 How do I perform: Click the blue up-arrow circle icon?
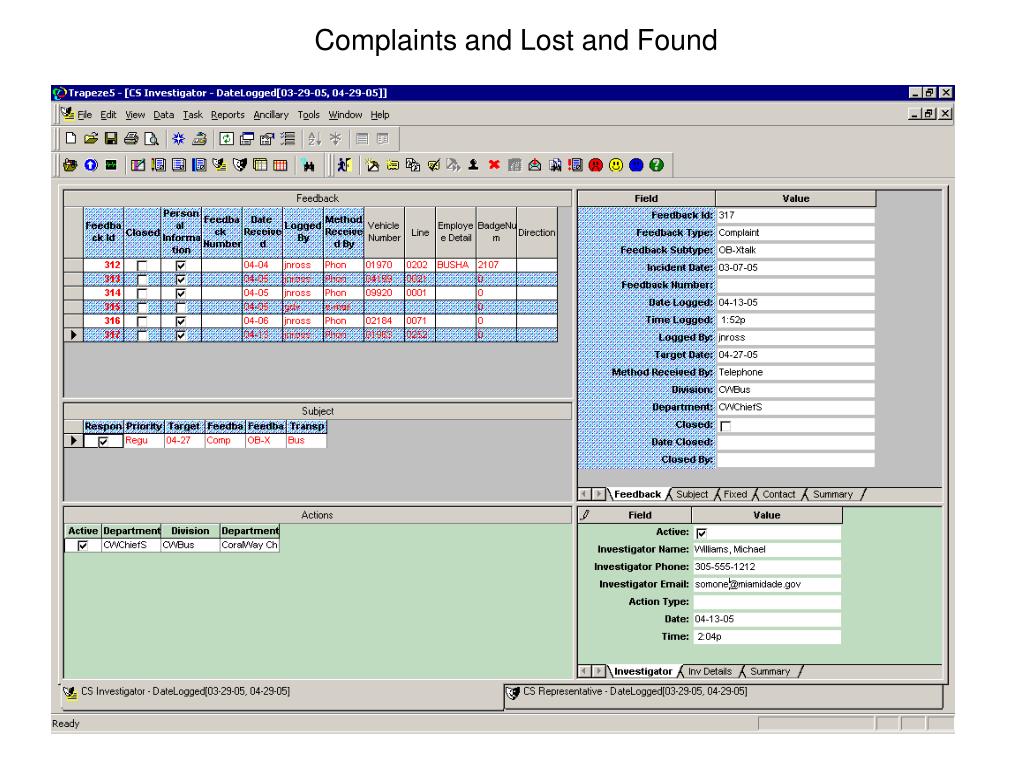click(x=91, y=165)
